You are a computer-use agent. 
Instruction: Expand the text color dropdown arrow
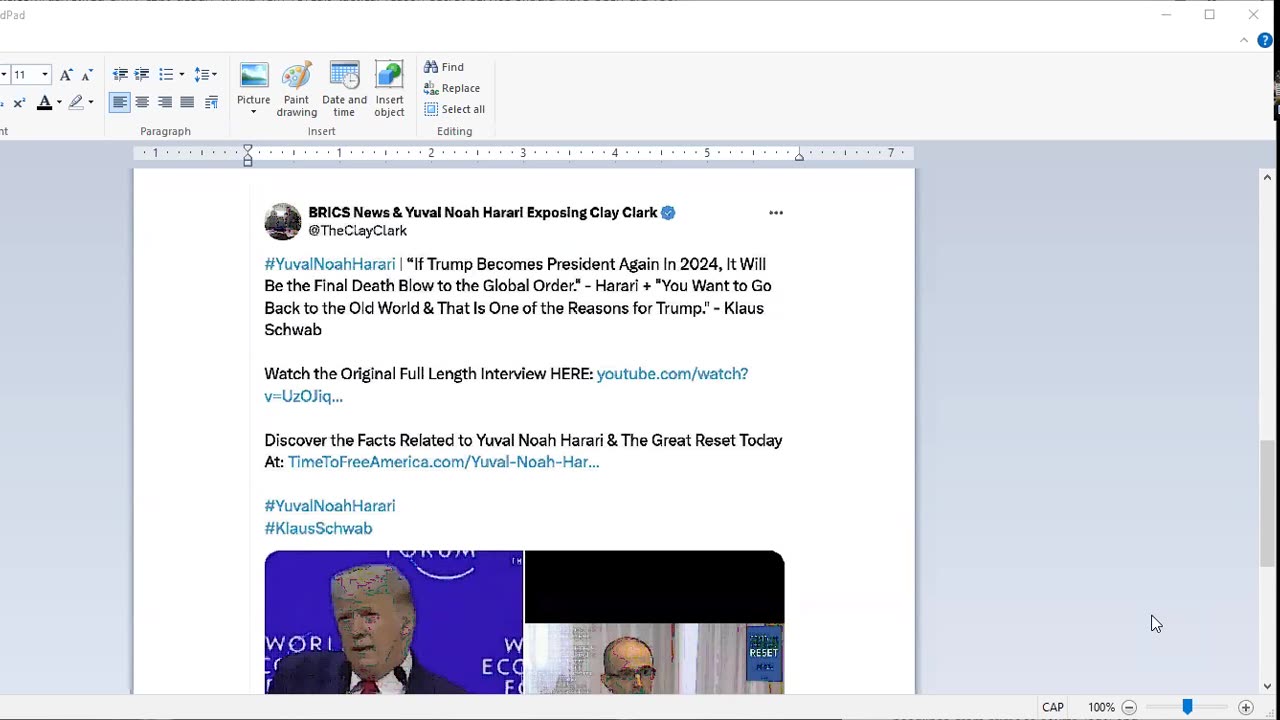(59, 102)
